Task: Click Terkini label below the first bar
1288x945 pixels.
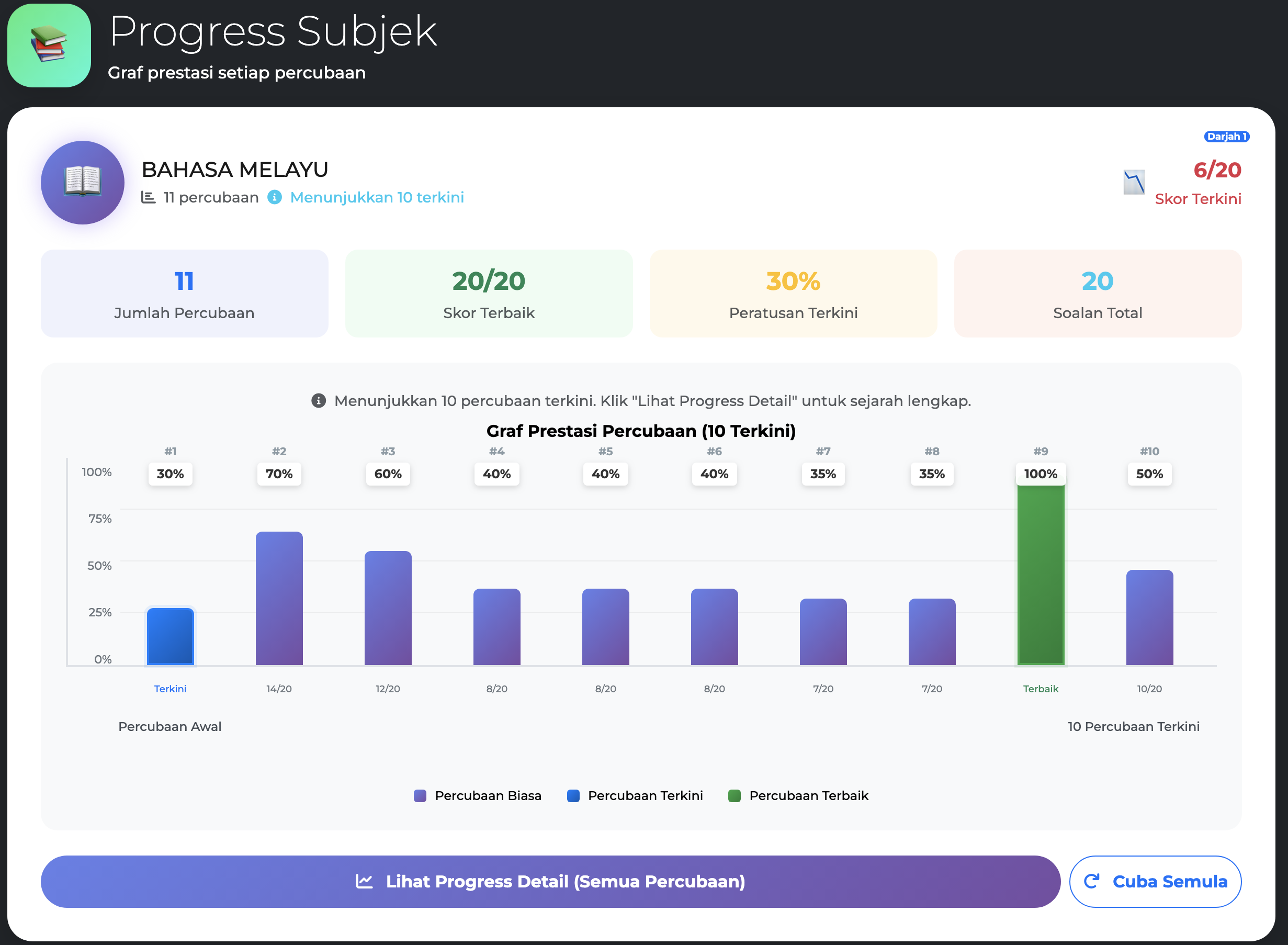Action: click(170, 689)
